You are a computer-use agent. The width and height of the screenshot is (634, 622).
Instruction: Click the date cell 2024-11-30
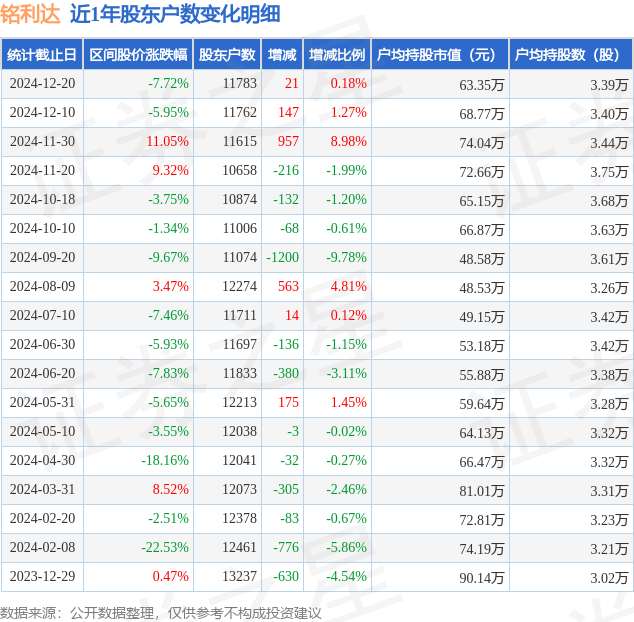click(42, 142)
